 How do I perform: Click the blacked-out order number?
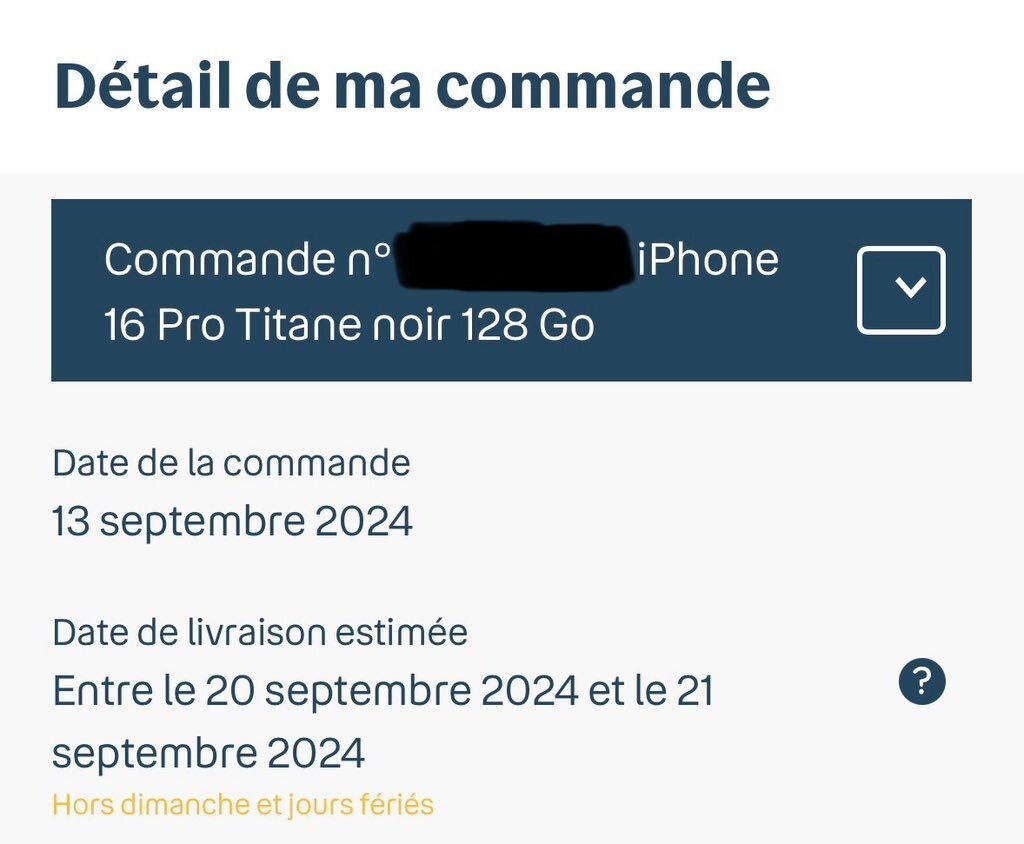click(515, 258)
